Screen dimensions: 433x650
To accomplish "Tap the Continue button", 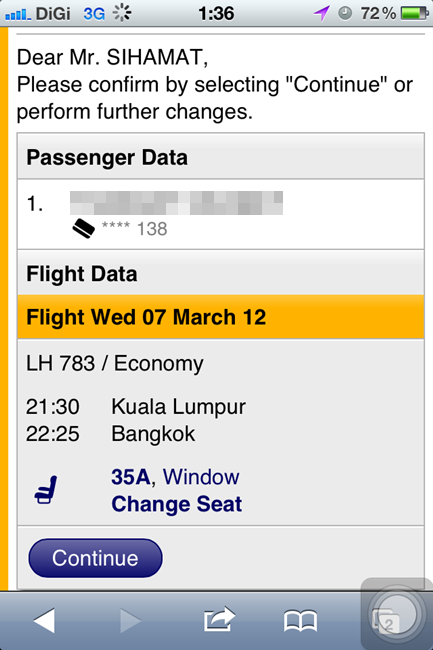I will [95, 558].
